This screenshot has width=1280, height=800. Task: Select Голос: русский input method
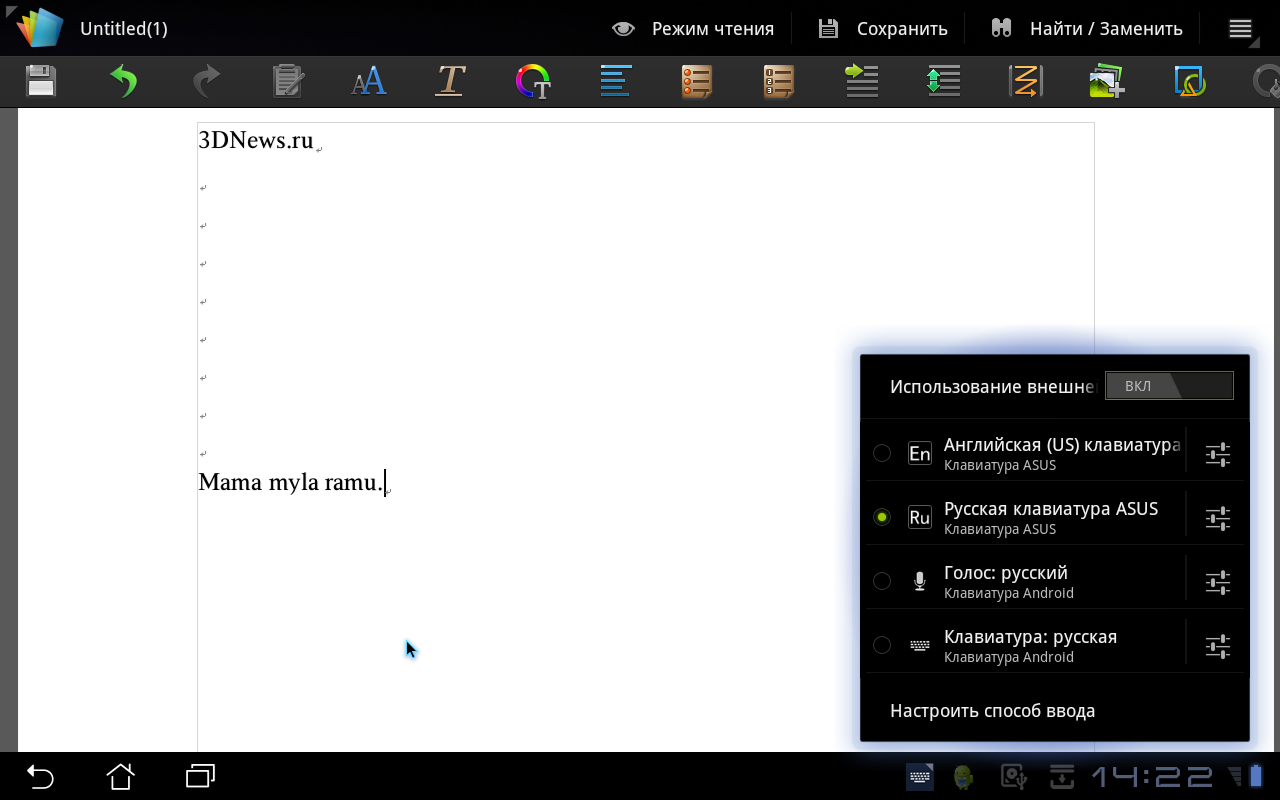coord(882,581)
